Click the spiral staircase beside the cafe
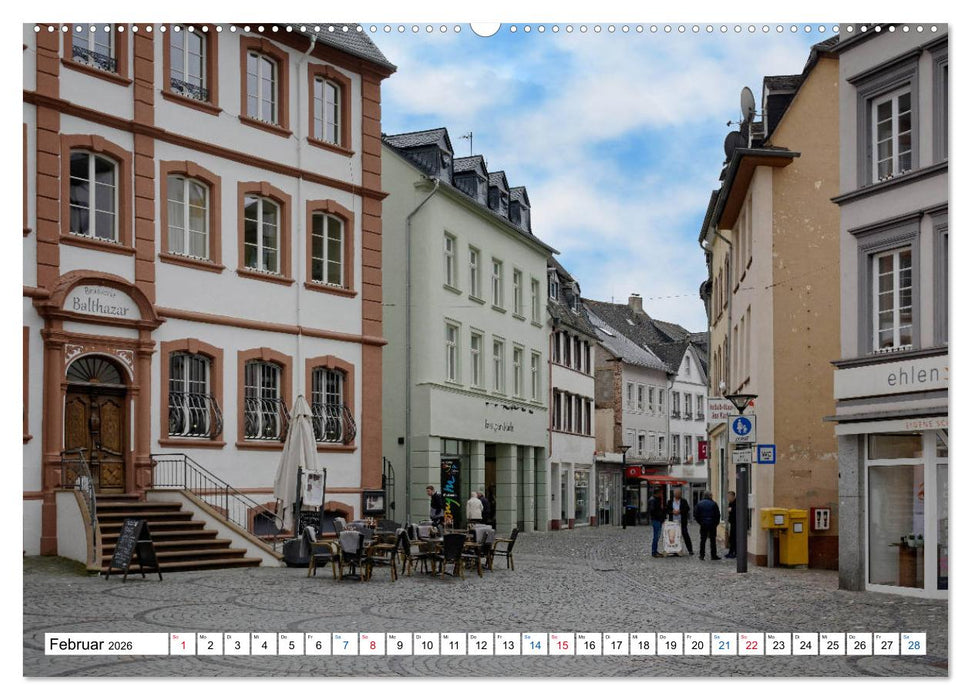This screenshot has width=971, height=700. click(x=390, y=480)
